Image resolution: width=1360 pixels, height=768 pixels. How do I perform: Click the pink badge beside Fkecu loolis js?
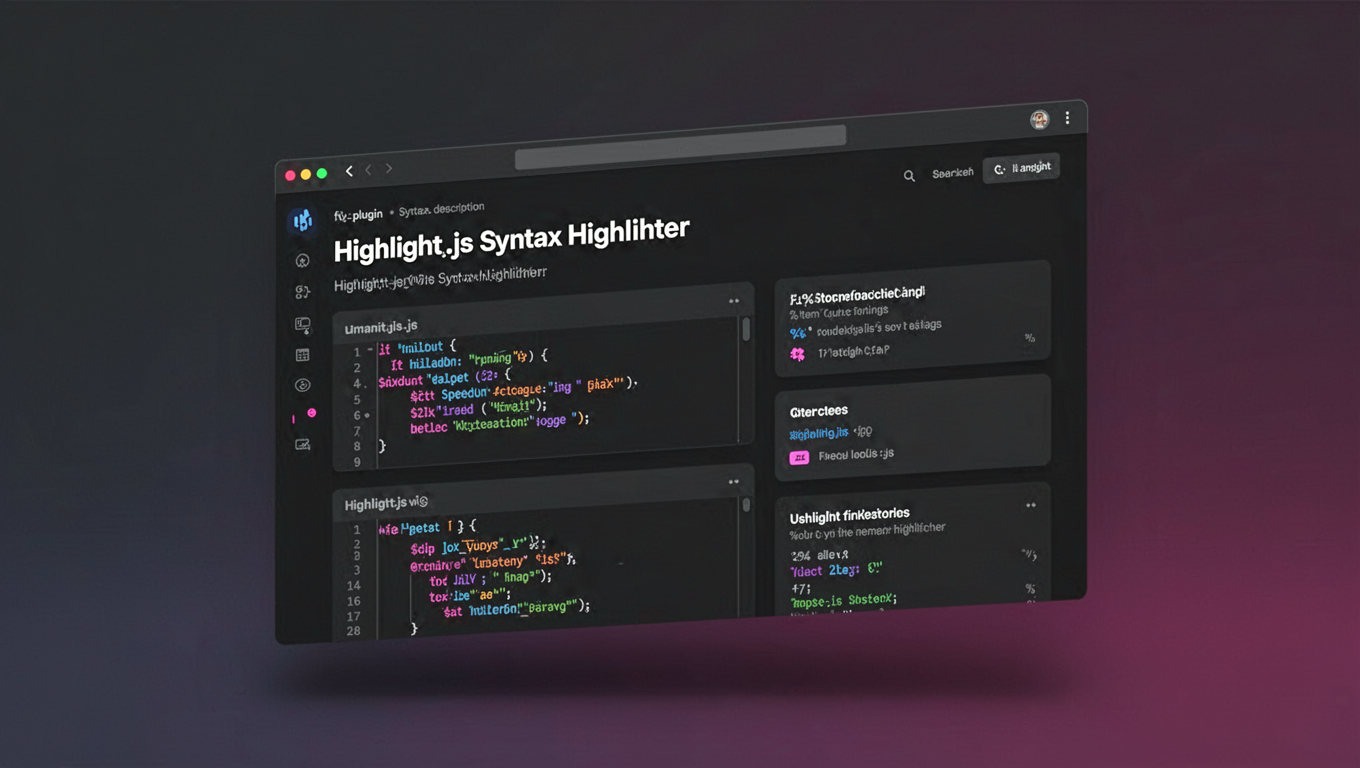pos(799,458)
